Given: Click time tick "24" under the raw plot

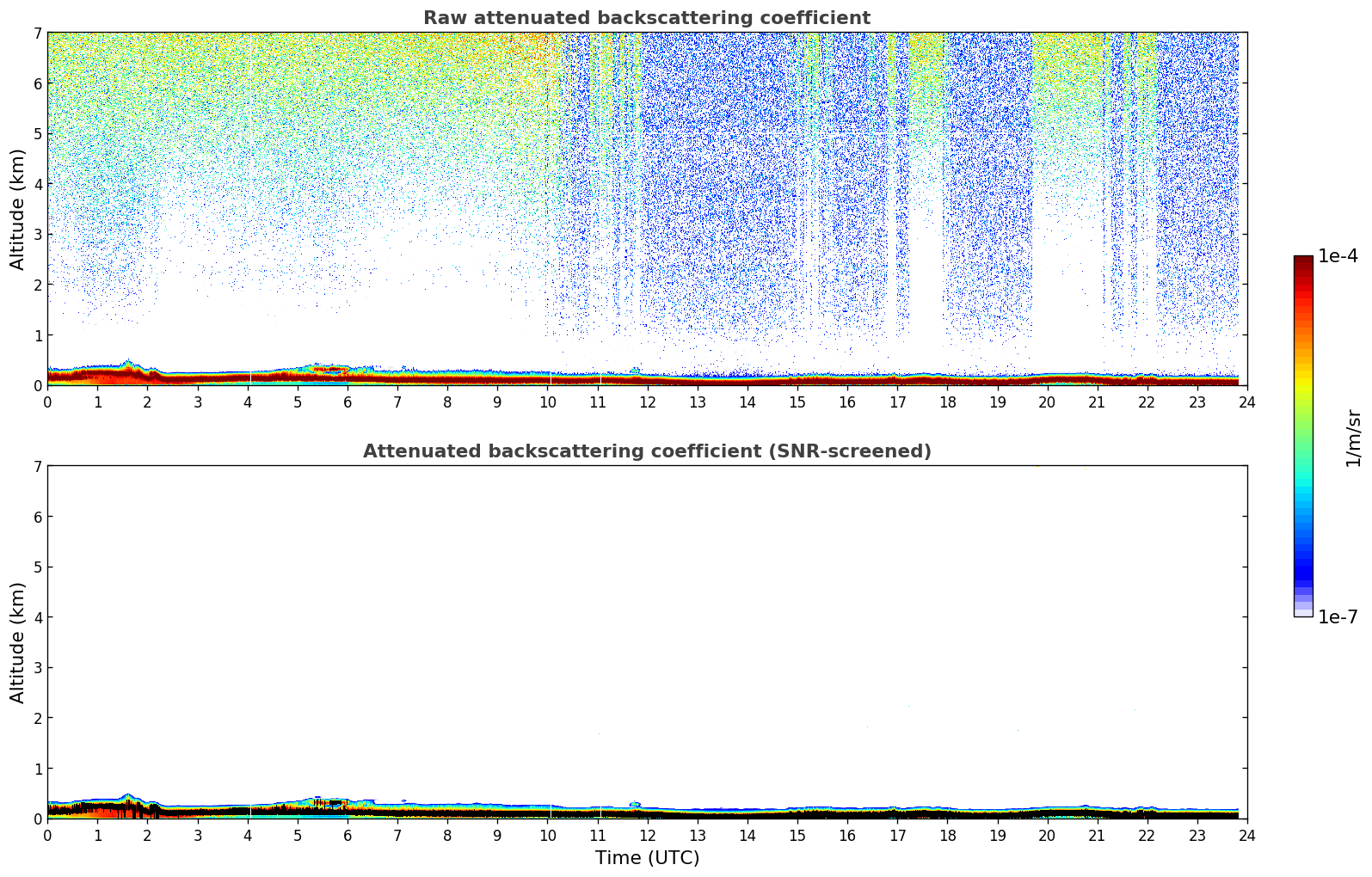Looking at the screenshot, I should click(1247, 402).
